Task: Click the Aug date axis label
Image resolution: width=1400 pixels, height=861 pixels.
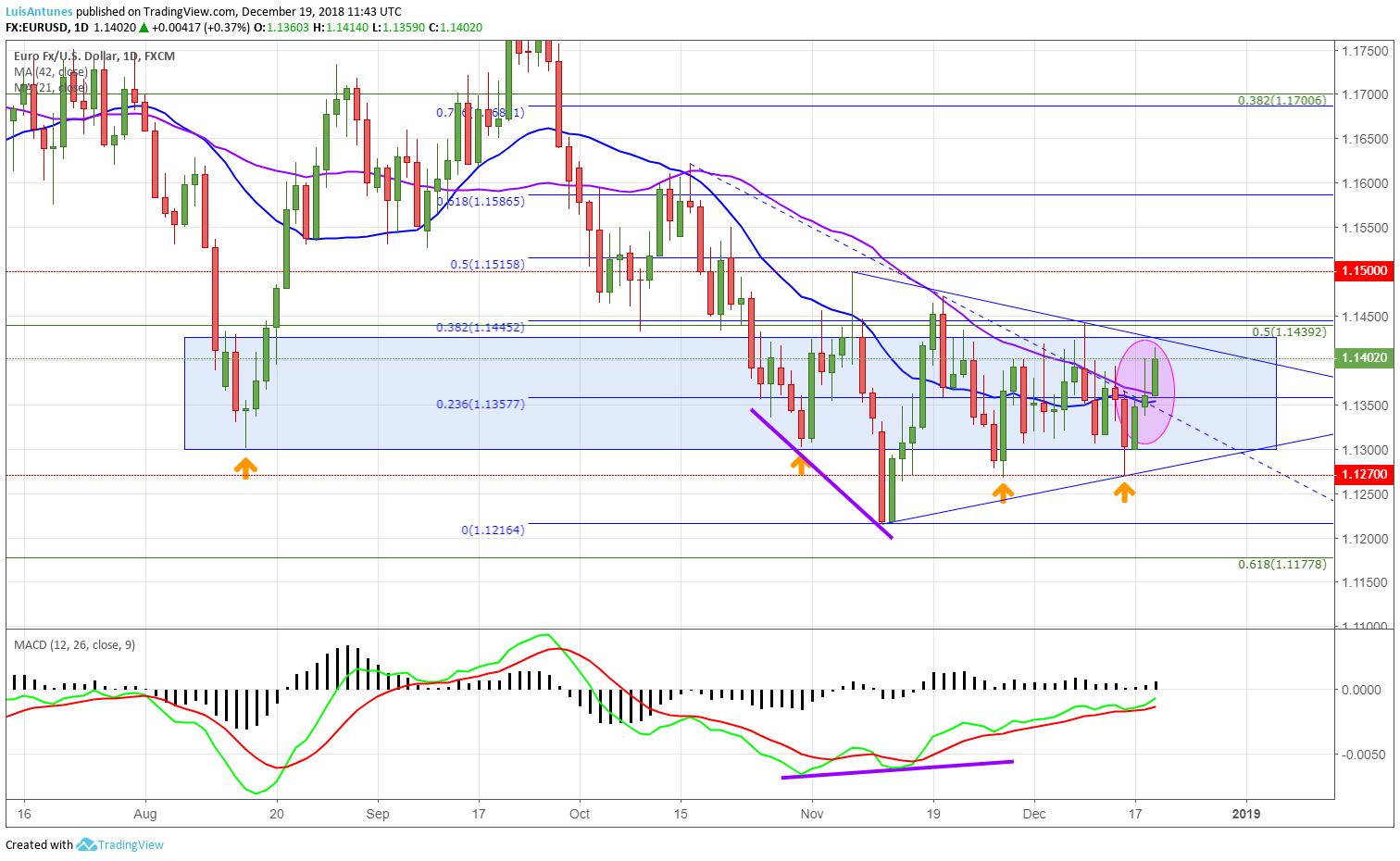Action: (x=145, y=814)
